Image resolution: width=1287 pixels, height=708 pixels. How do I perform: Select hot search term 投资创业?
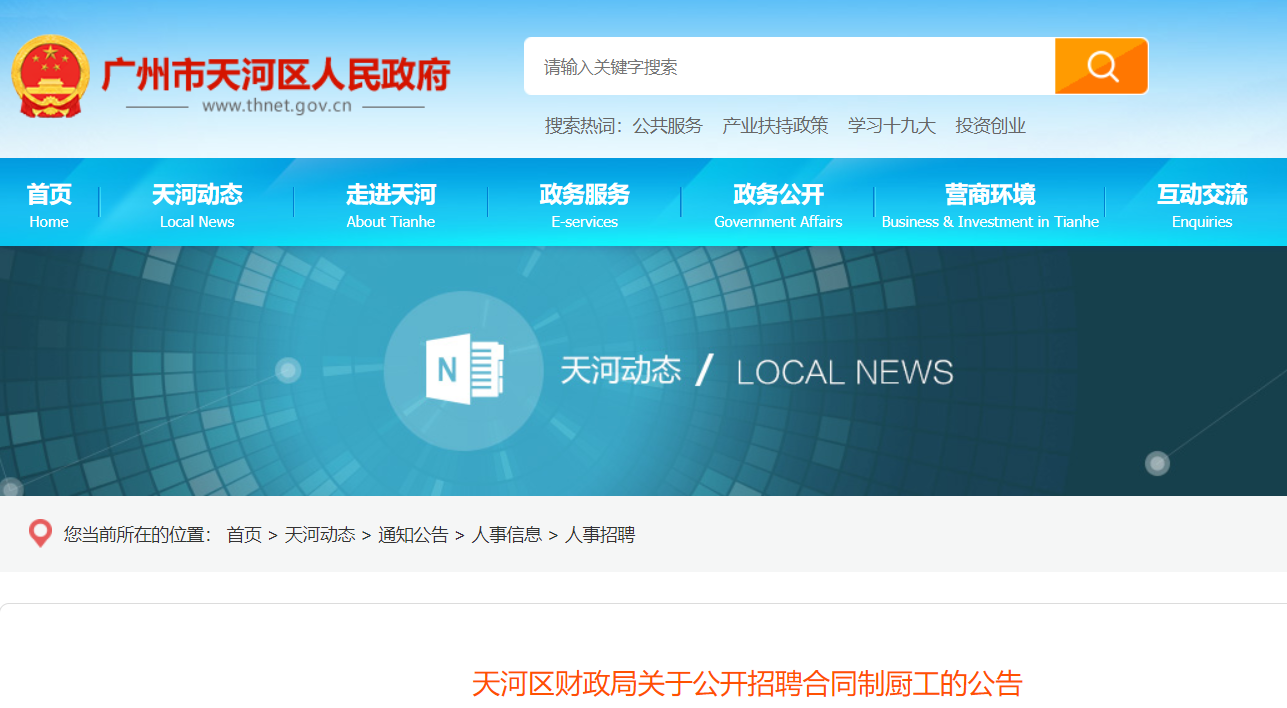[990, 126]
